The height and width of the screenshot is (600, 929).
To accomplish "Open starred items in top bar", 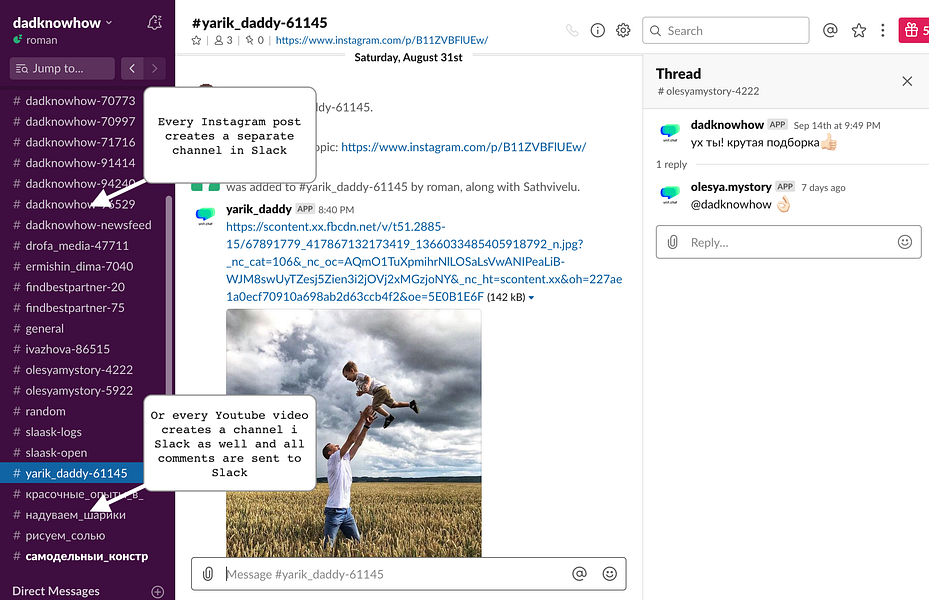I will click(x=858, y=30).
